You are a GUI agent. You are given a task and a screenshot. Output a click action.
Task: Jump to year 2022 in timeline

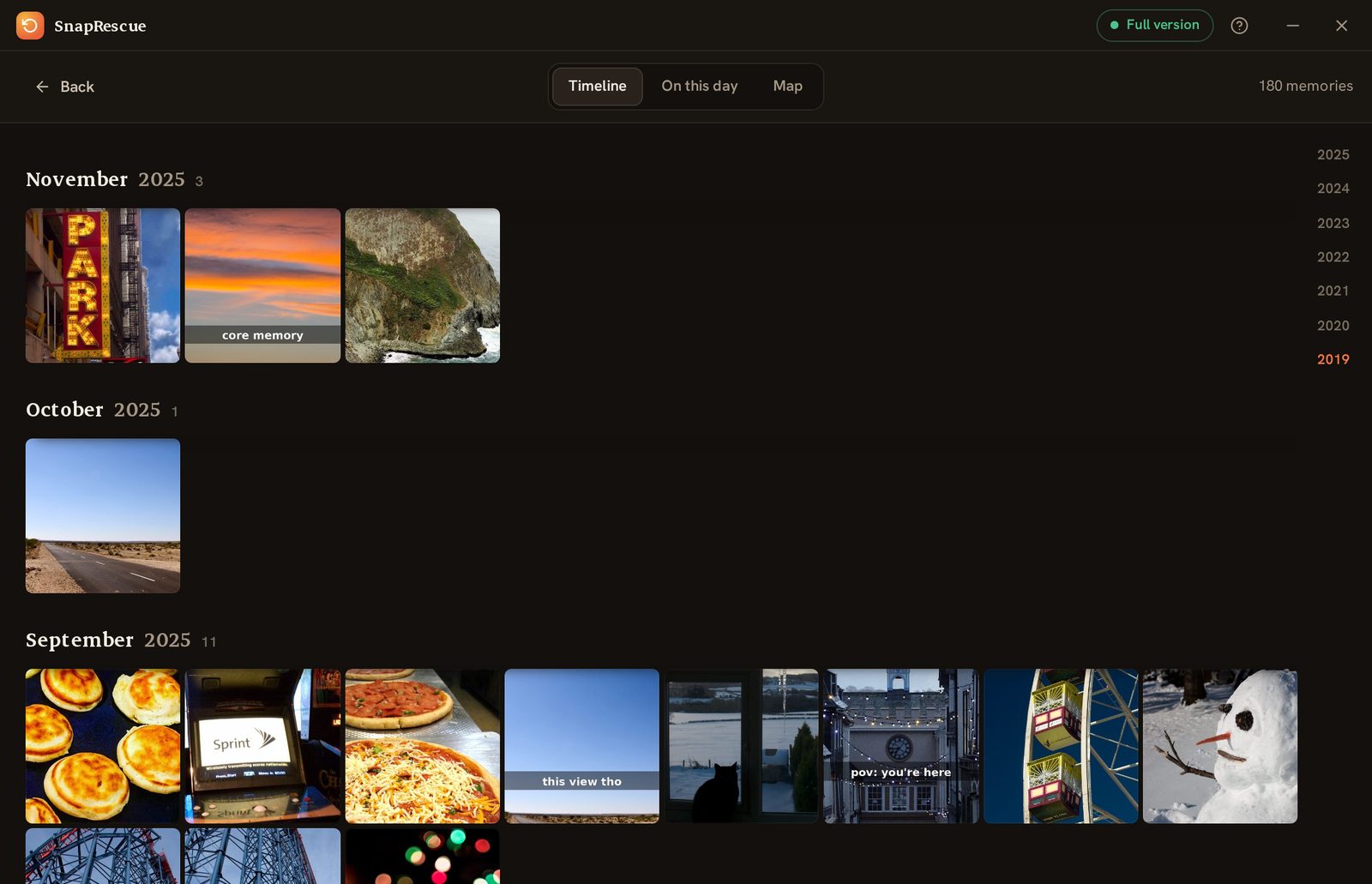[x=1333, y=257]
